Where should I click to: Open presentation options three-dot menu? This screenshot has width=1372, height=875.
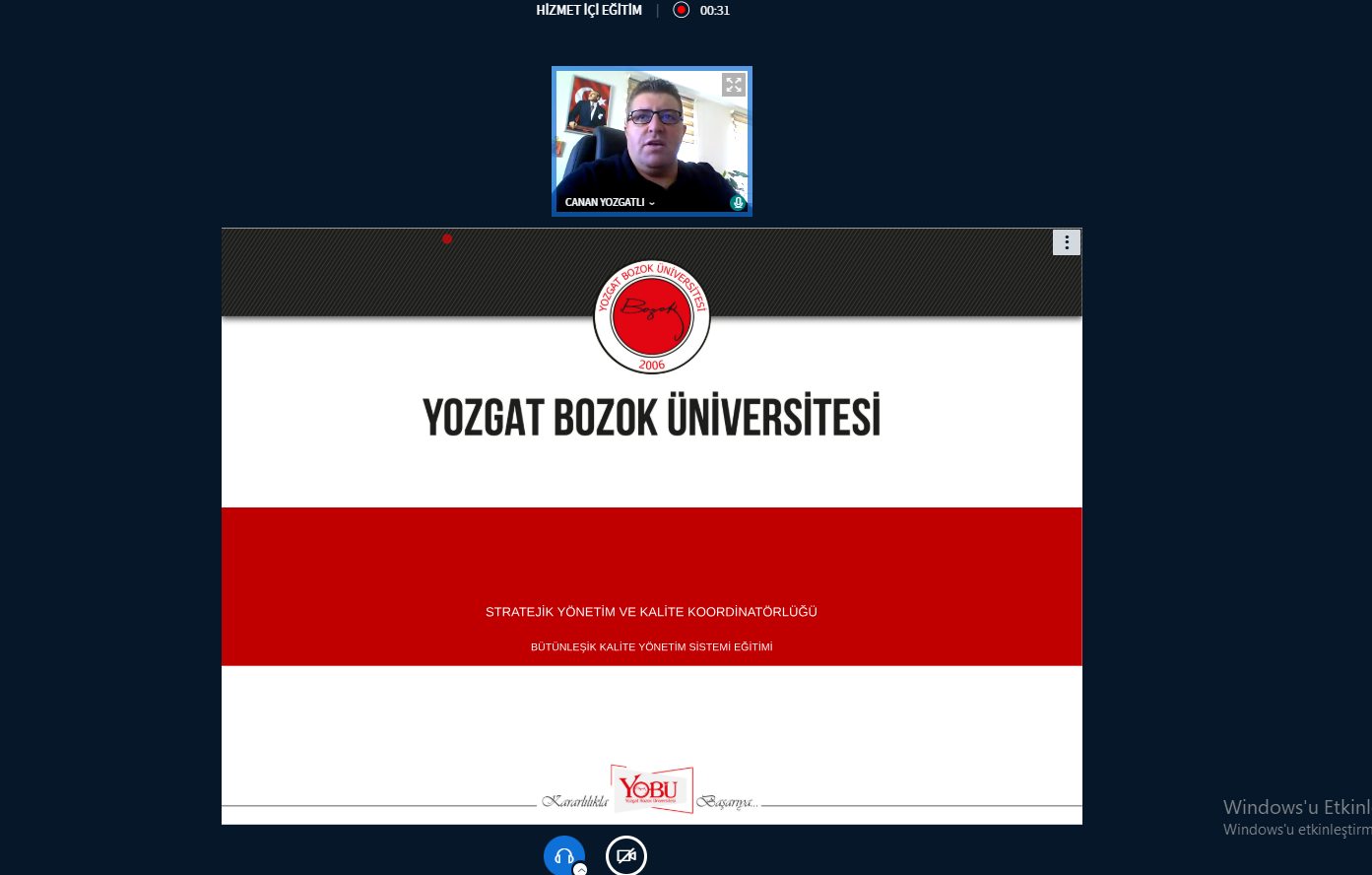1066,242
